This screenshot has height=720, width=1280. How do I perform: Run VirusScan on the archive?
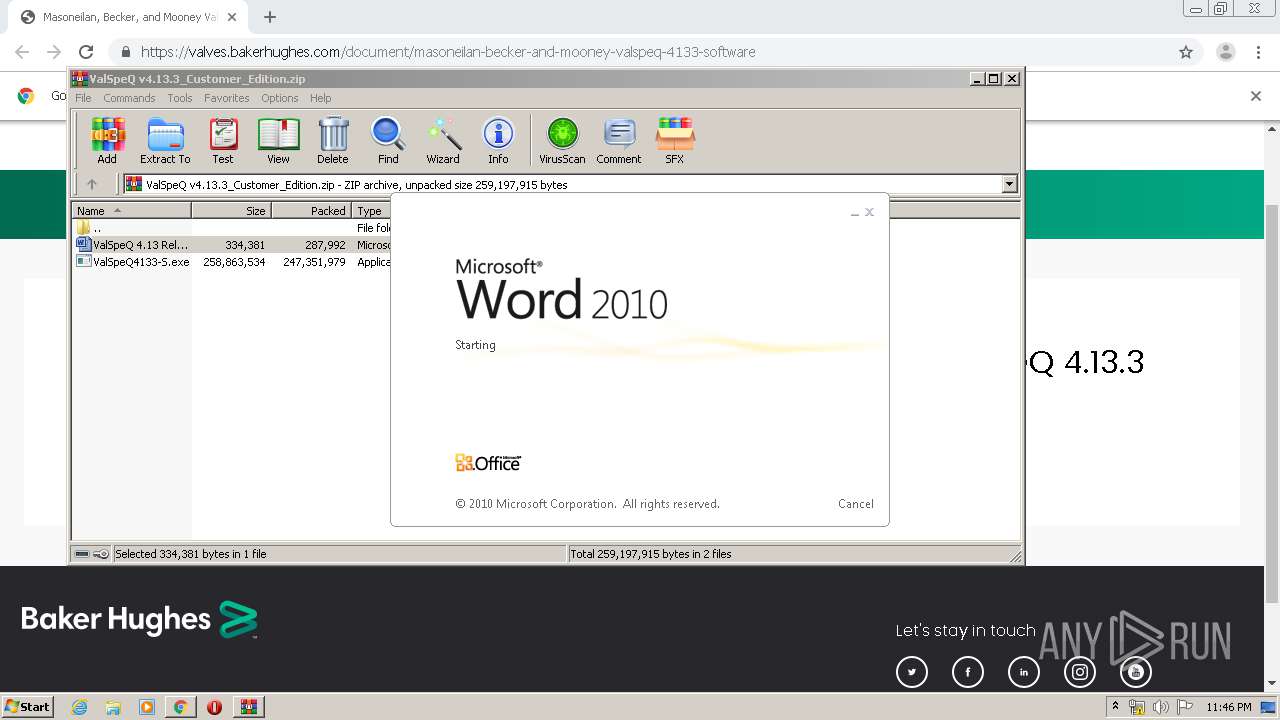562,140
